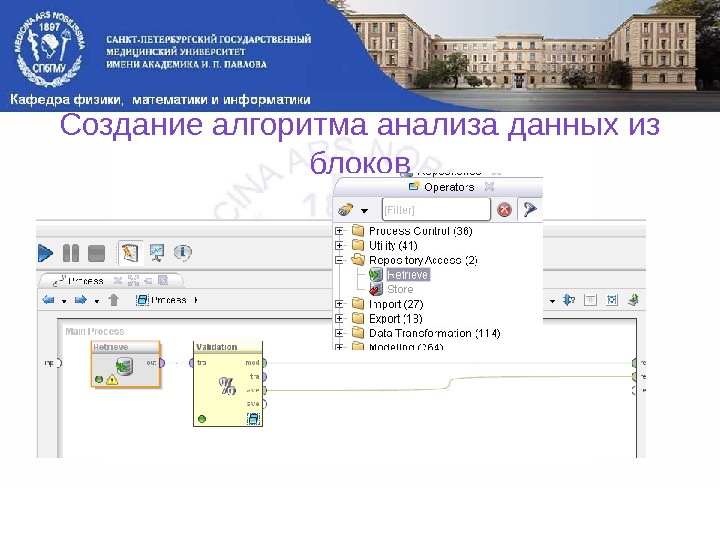Image resolution: width=720 pixels, height=540 pixels.
Task: Open the dropdown next to new operator icon
Action: click(x=364, y=211)
